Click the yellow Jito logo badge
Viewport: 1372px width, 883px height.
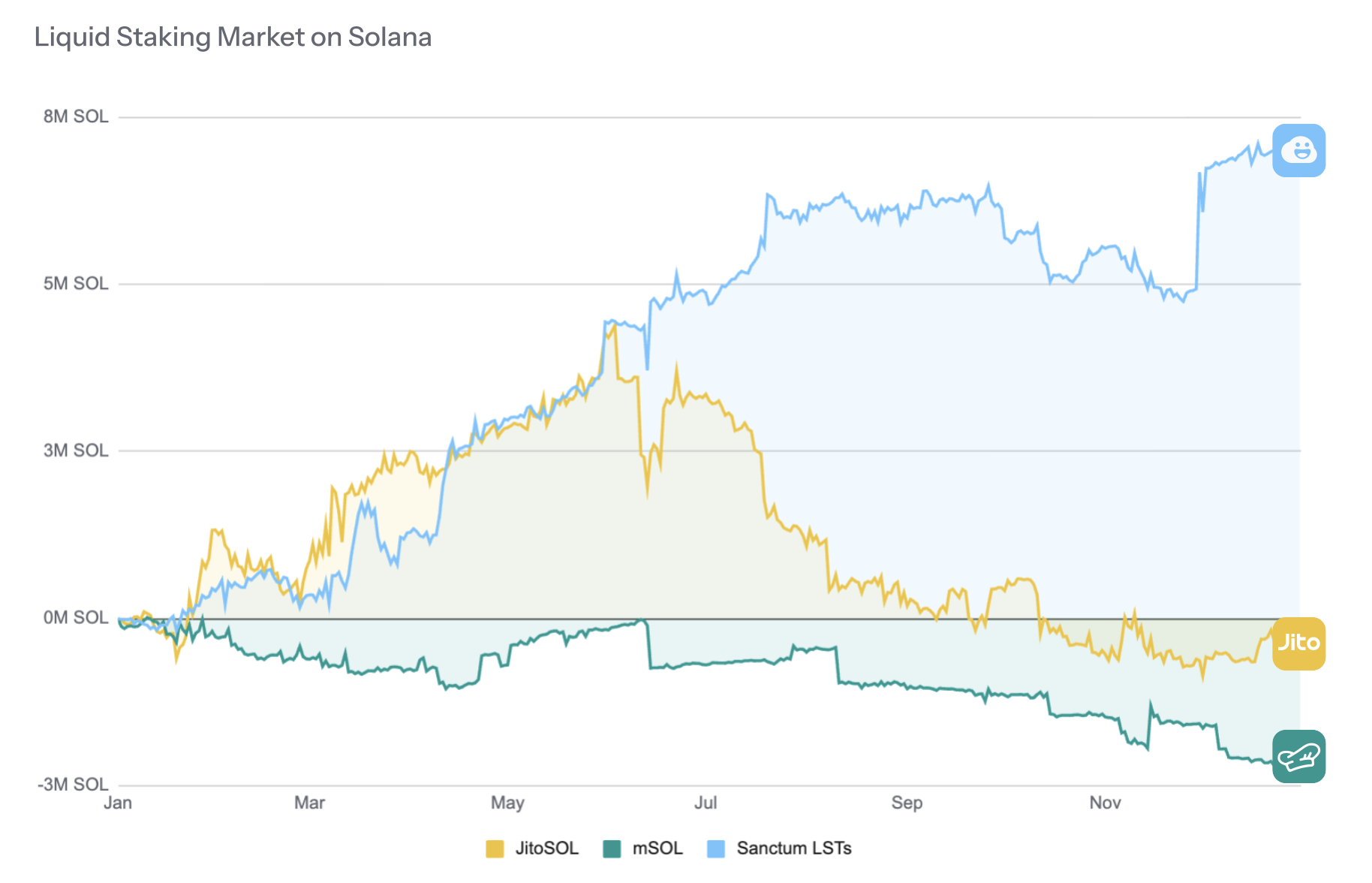pos(1298,643)
